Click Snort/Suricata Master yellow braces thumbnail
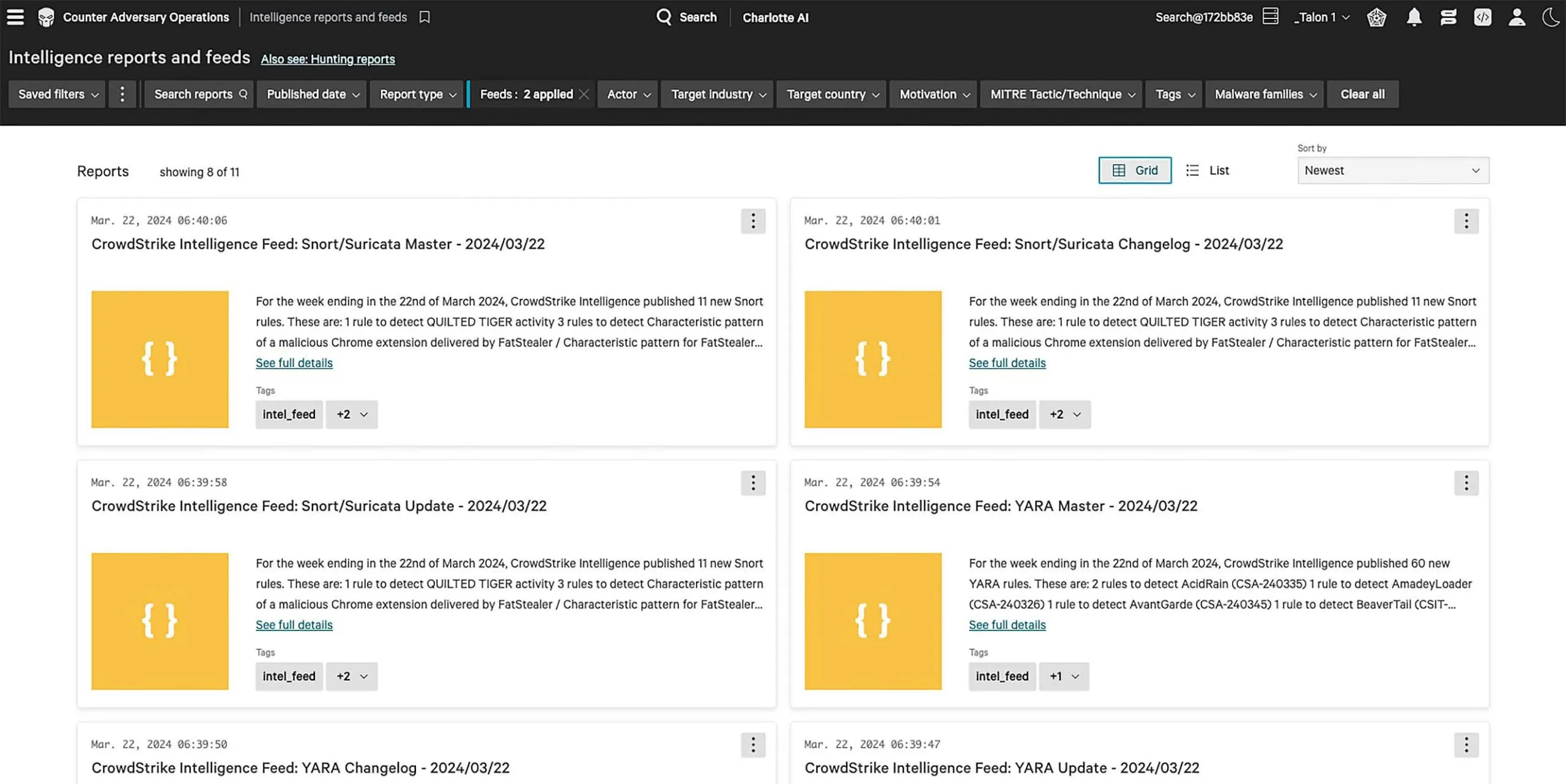1566x784 pixels. [160, 359]
